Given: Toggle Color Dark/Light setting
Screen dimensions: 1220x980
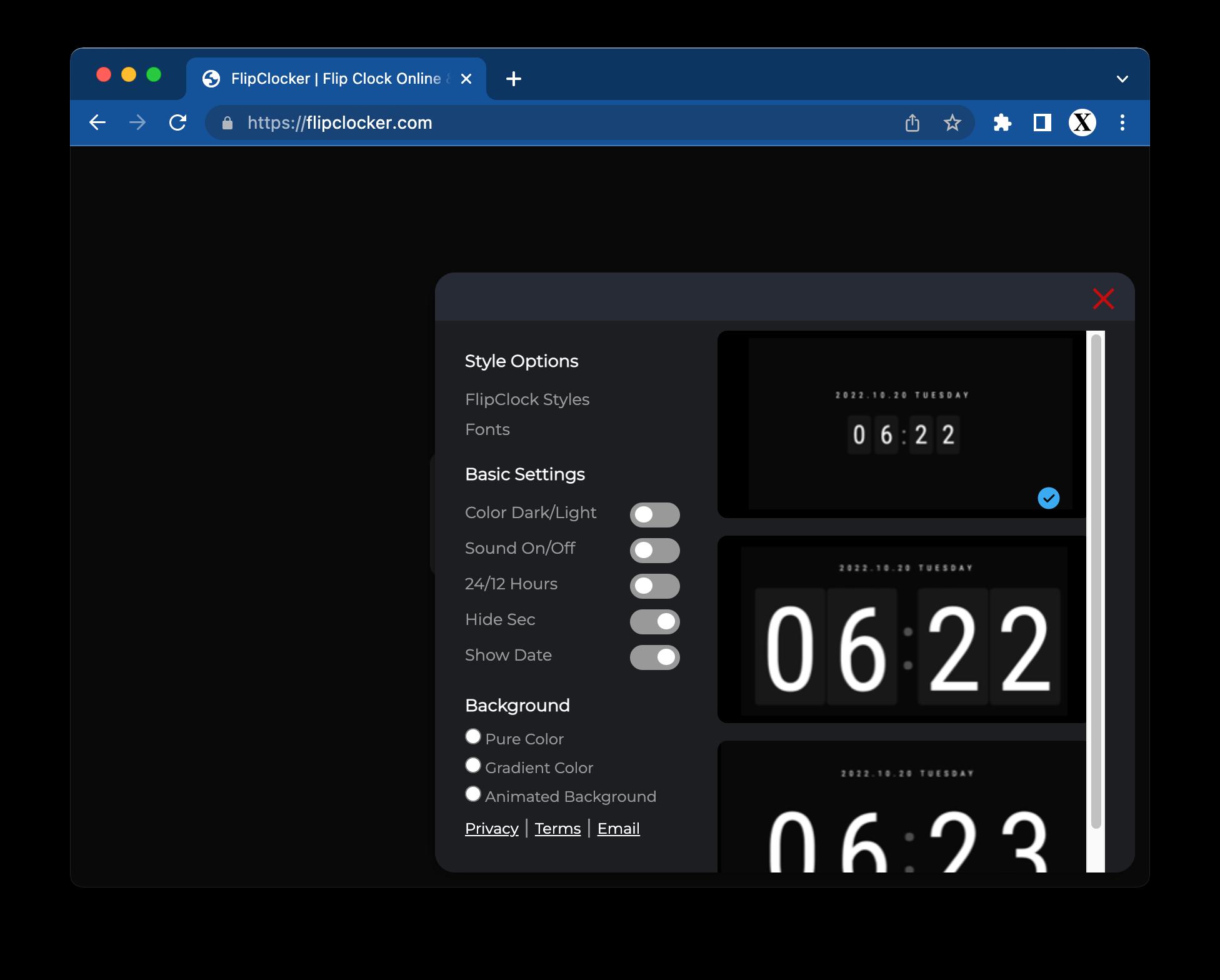Looking at the screenshot, I should click(655, 513).
